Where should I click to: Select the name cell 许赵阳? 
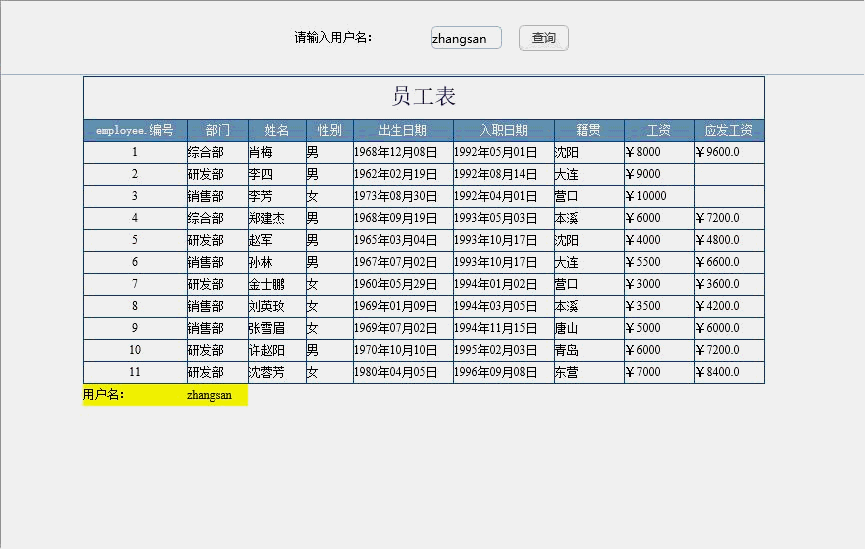(x=277, y=350)
